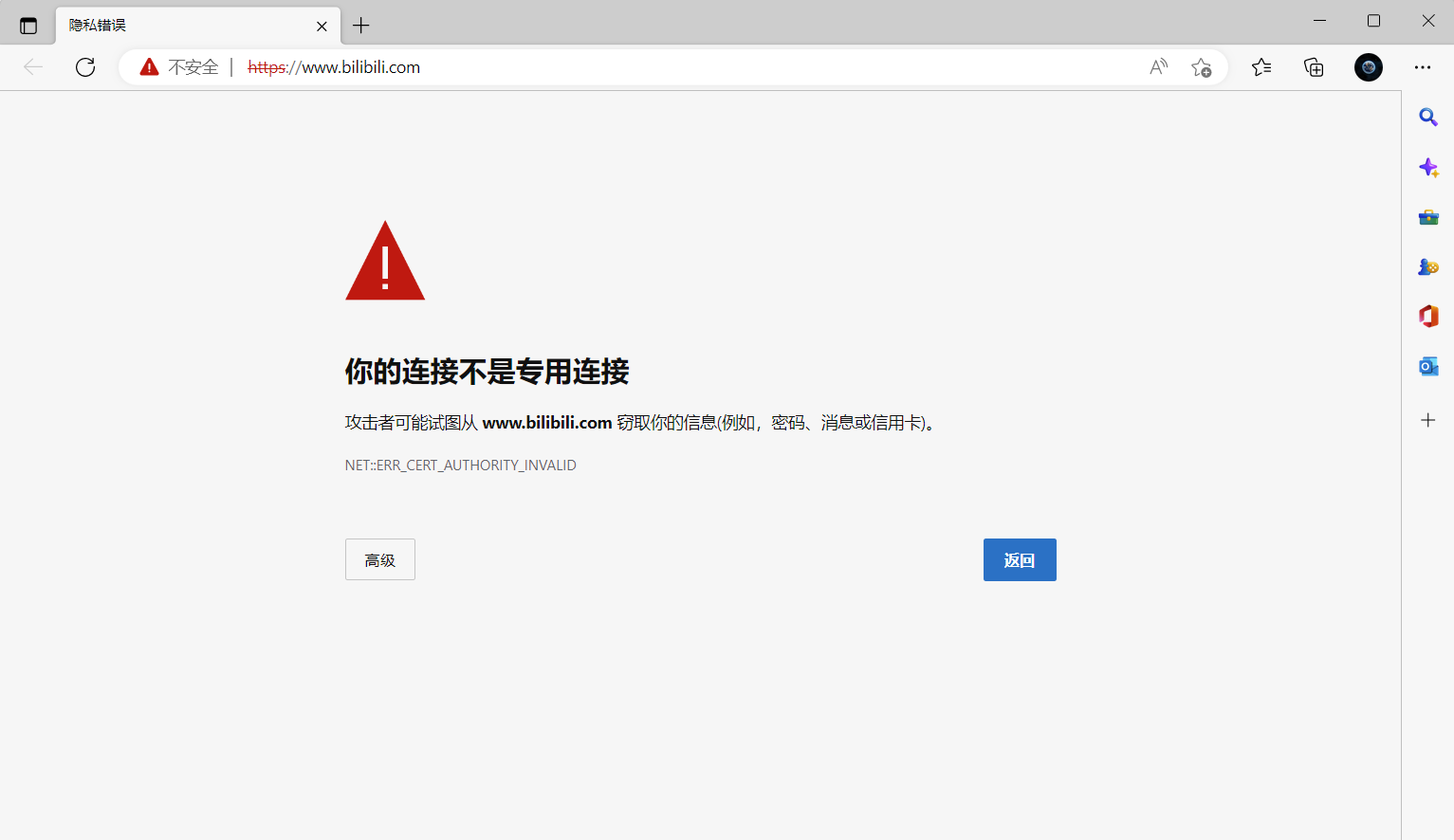This screenshot has height=840, width=1454.
Task: Expand the 高级 advanced options button
Action: click(379, 560)
